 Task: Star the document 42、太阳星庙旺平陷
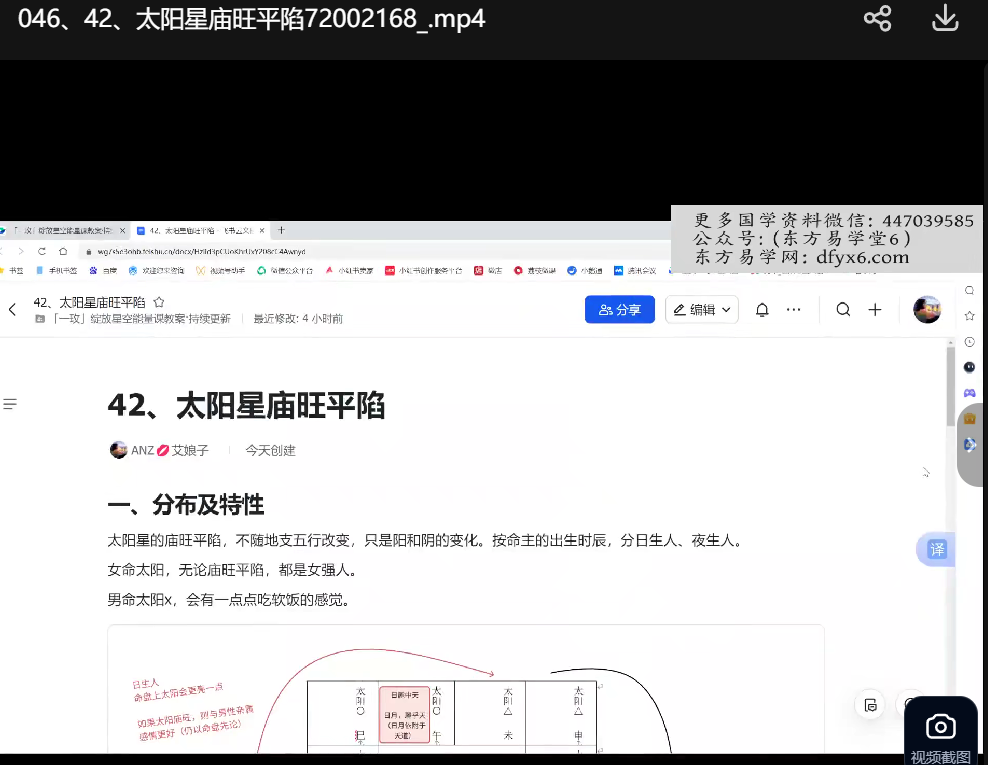[x=159, y=302]
